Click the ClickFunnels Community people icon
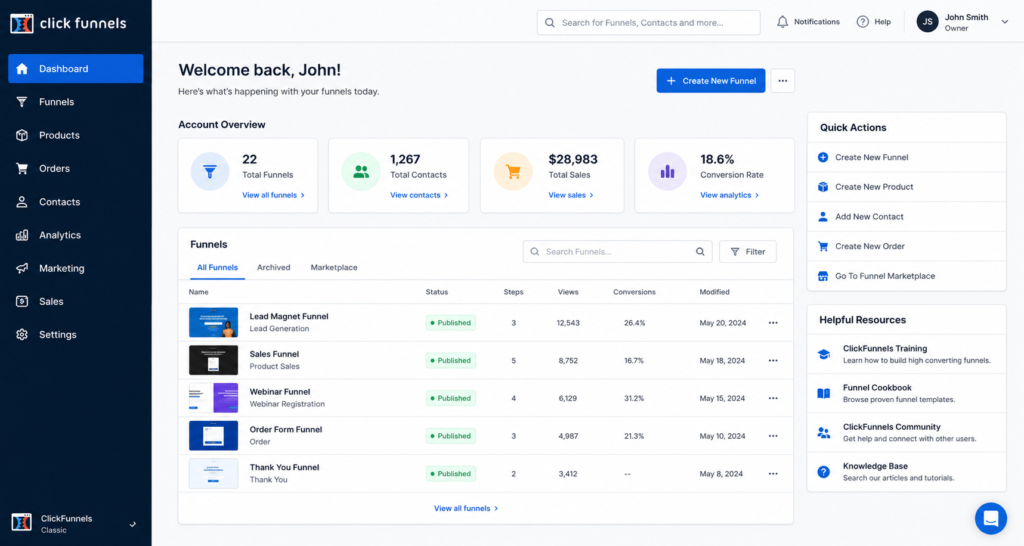Viewport: 1024px width, 546px height. [x=824, y=432]
